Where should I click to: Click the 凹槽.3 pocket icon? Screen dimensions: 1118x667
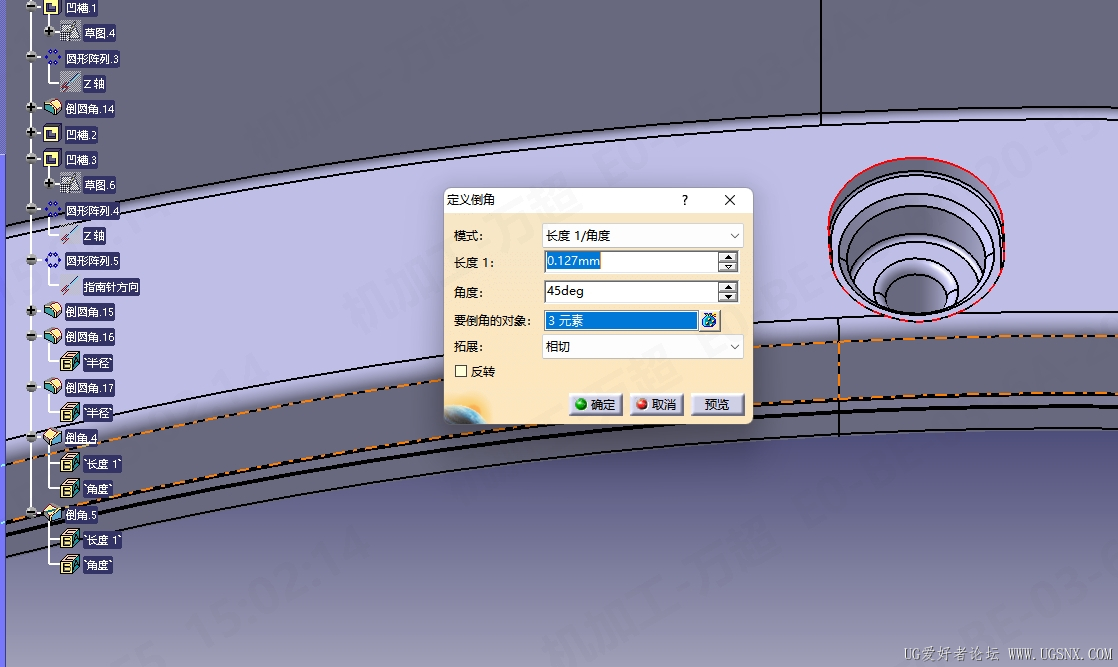[51, 159]
